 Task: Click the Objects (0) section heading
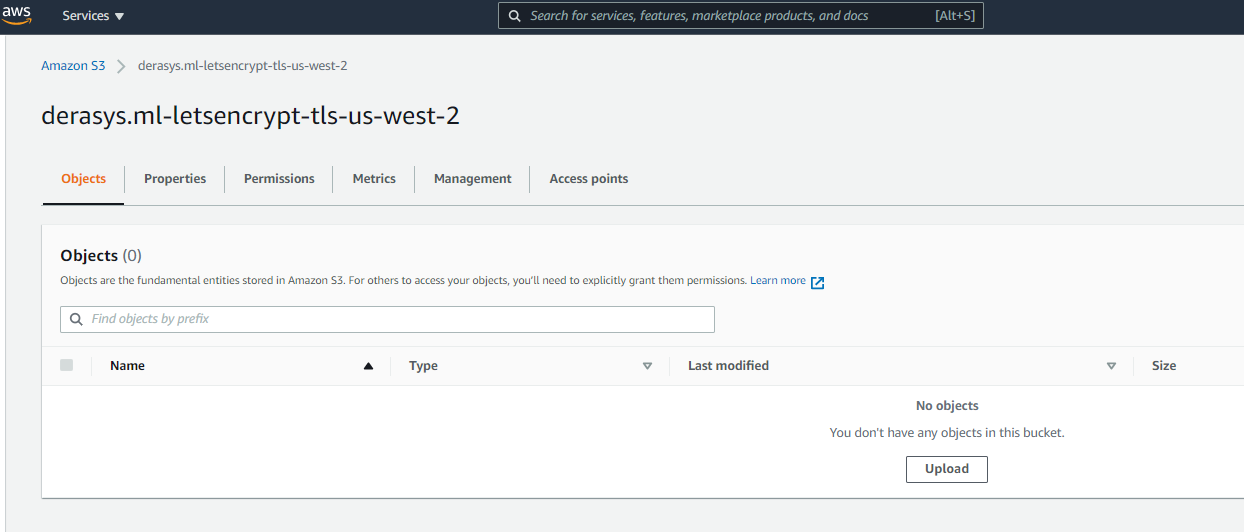point(101,256)
